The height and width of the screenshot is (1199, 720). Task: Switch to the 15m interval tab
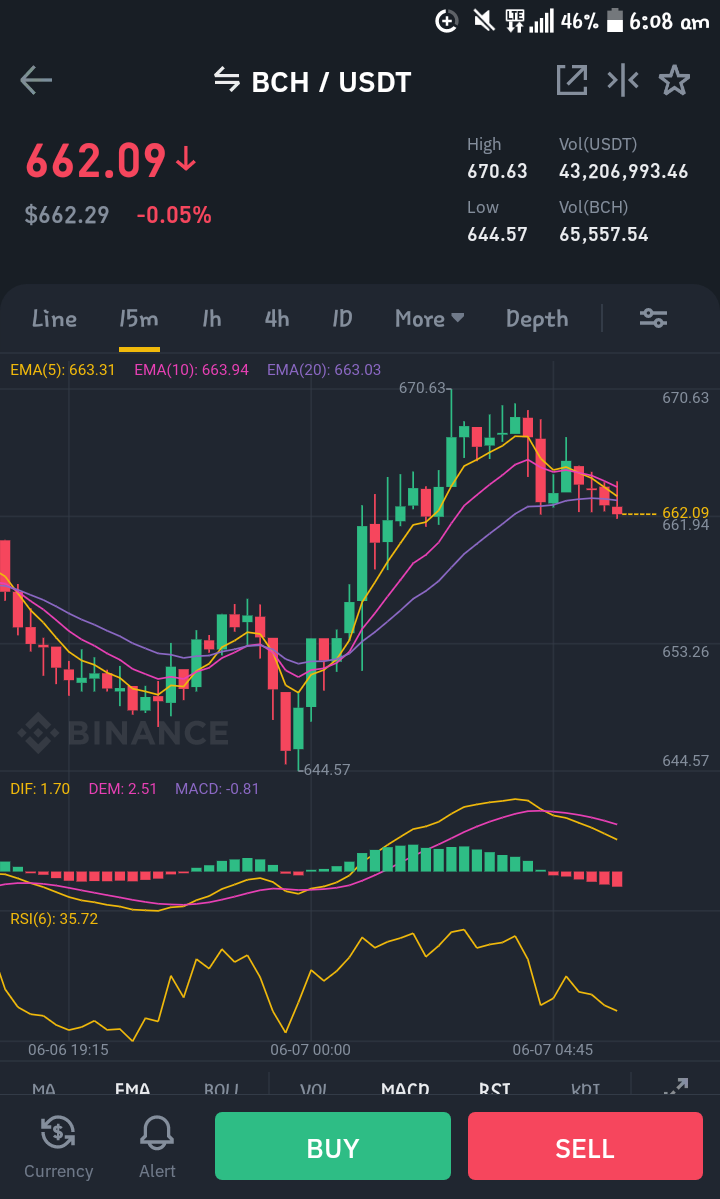click(138, 318)
